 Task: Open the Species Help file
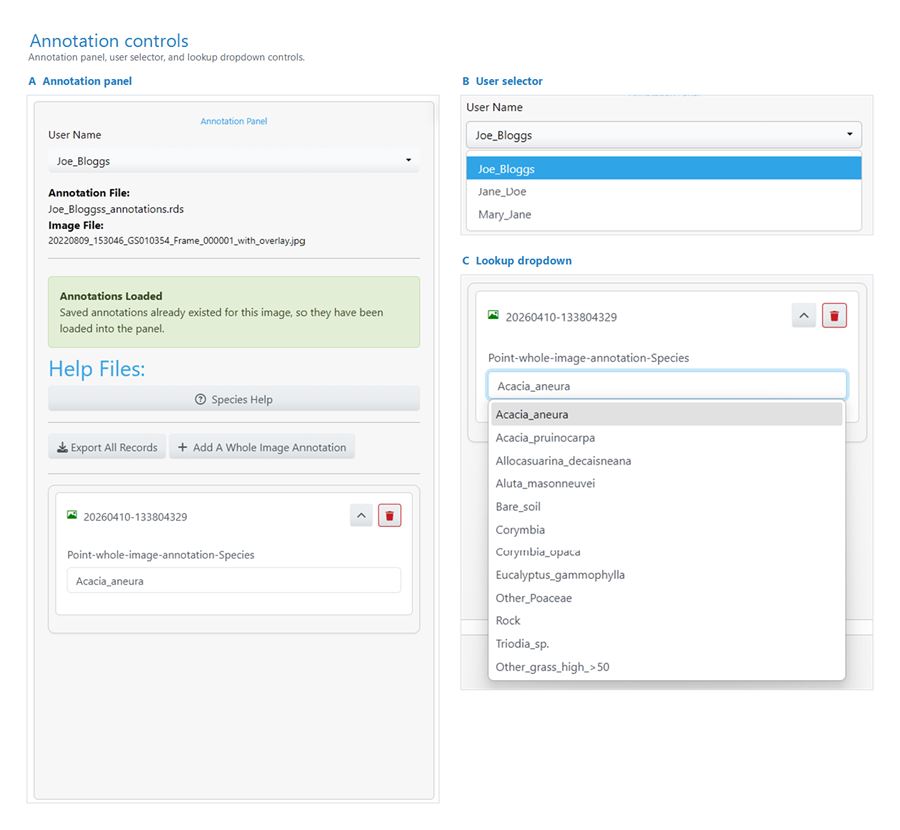click(x=234, y=399)
